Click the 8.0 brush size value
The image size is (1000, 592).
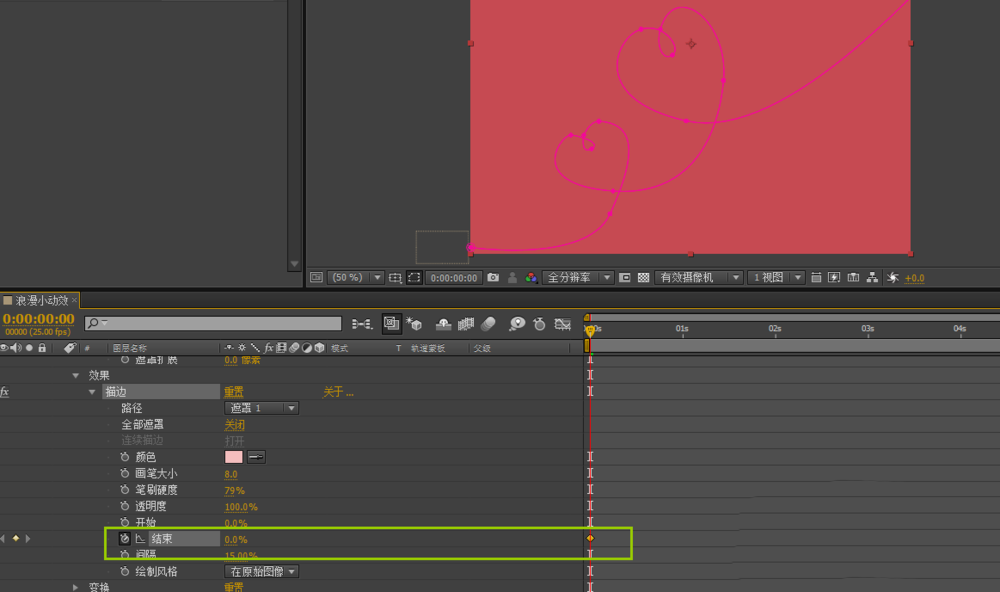click(231, 474)
